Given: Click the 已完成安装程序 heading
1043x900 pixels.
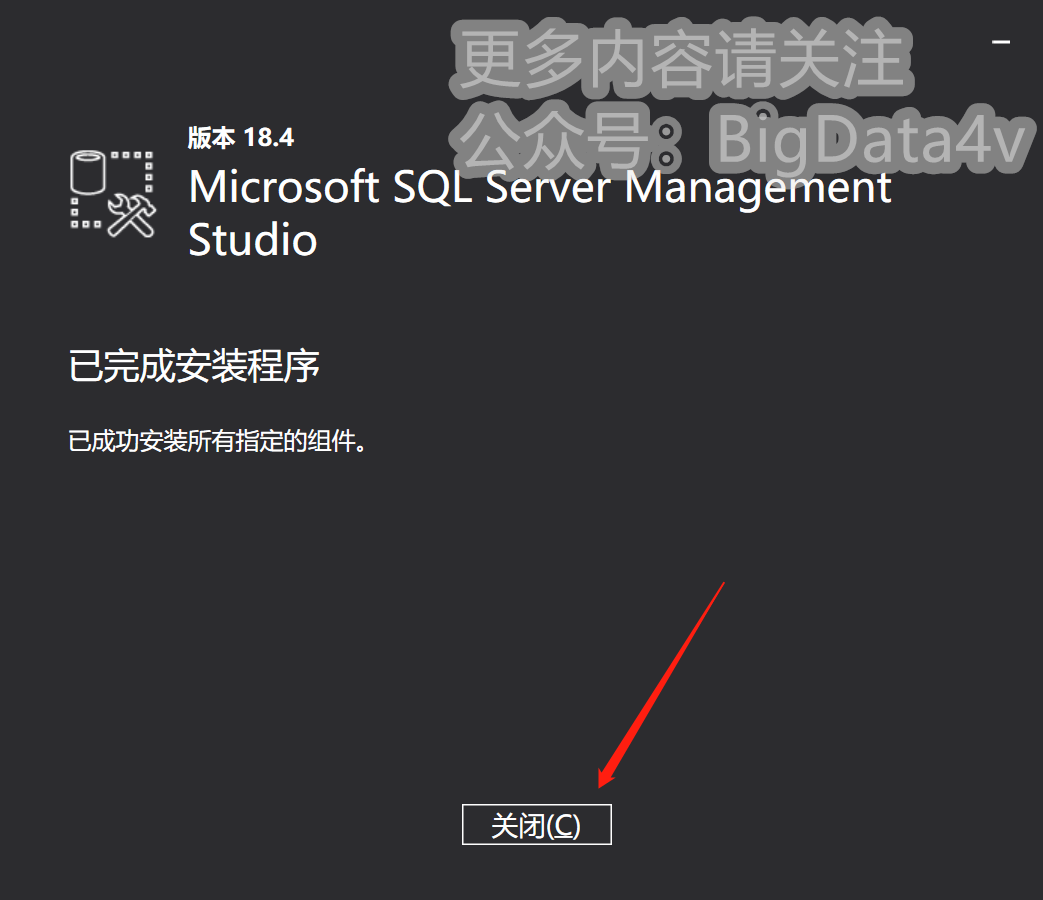Looking at the screenshot, I should [x=194, y=366].
